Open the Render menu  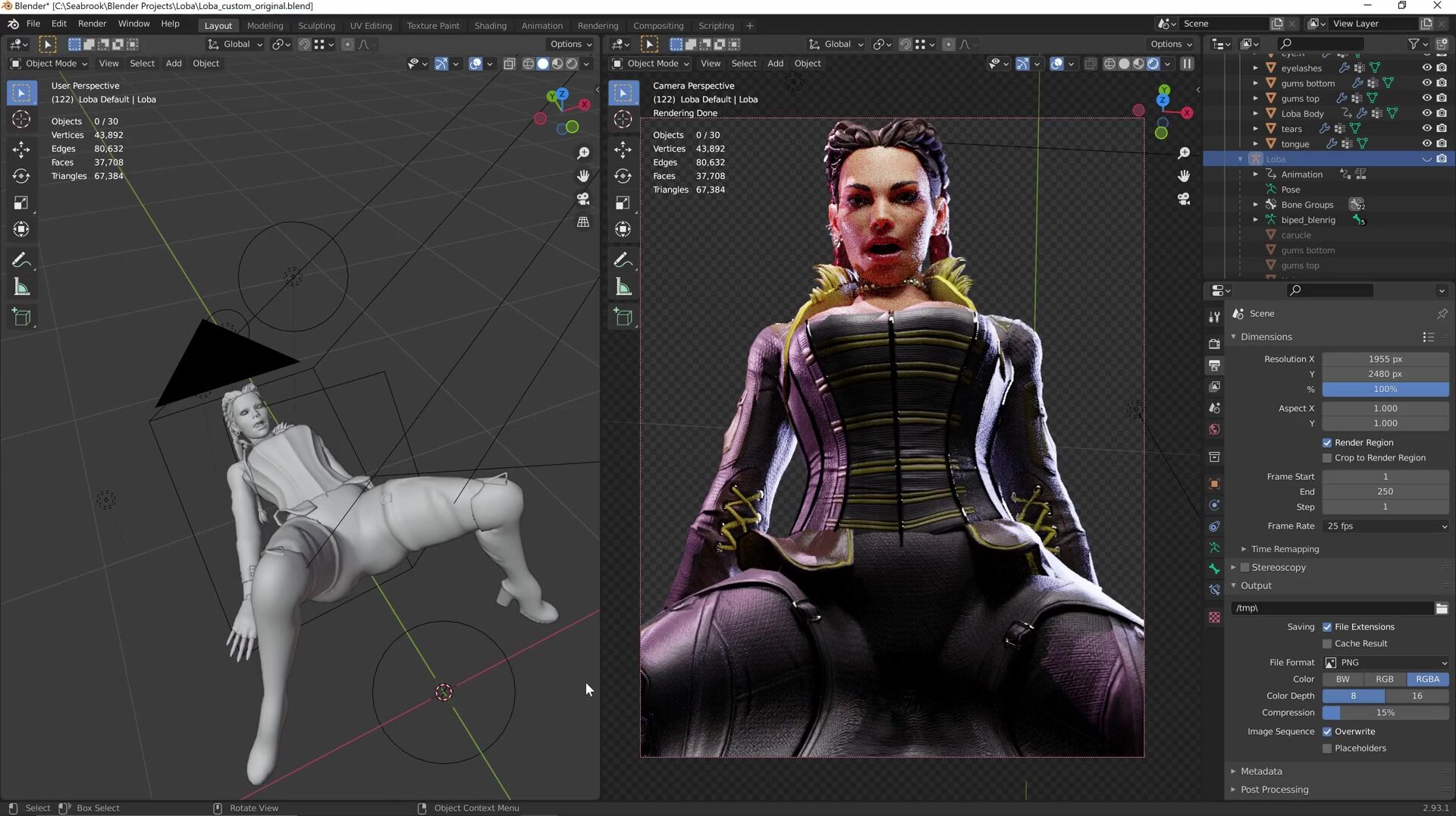(x=92, y=24)
